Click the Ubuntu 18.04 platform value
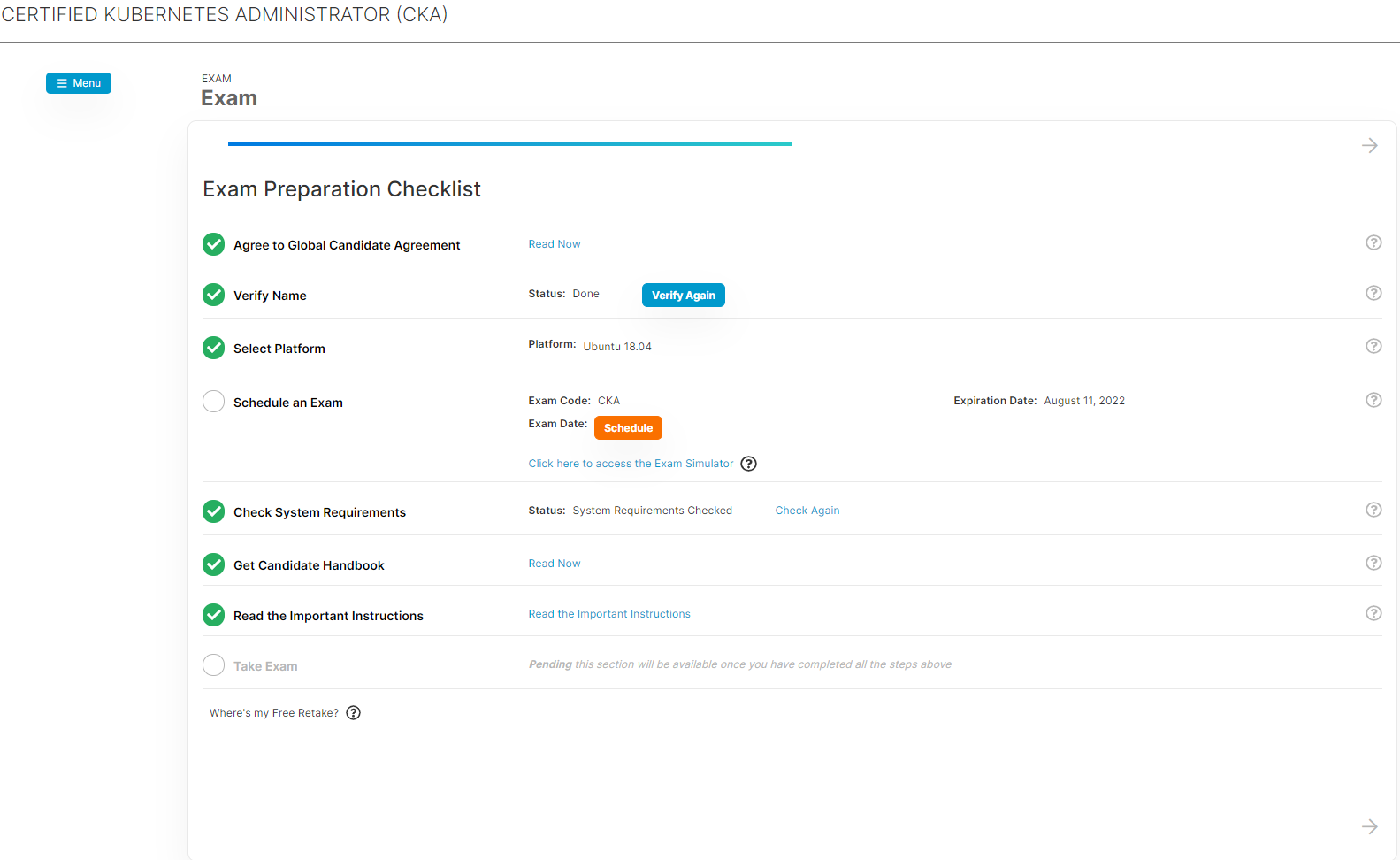 [617, 347]
